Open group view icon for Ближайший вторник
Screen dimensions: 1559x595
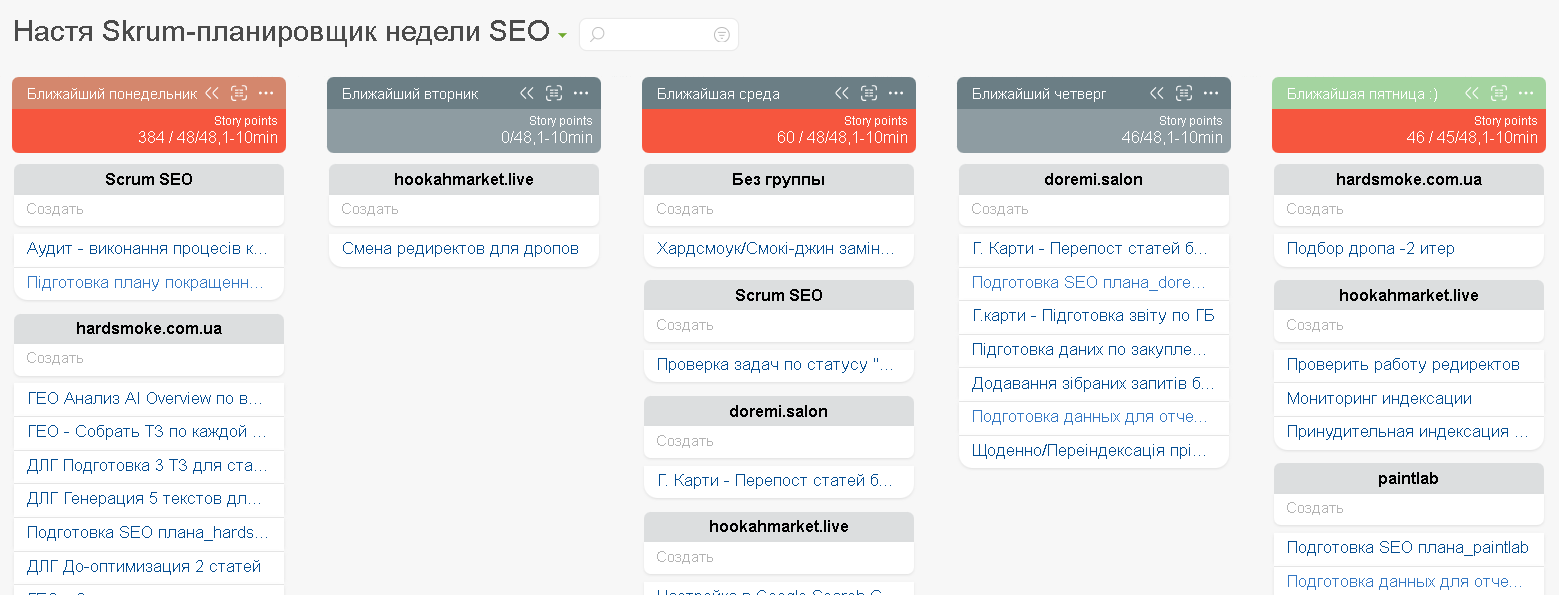click(x=554, y=93)
